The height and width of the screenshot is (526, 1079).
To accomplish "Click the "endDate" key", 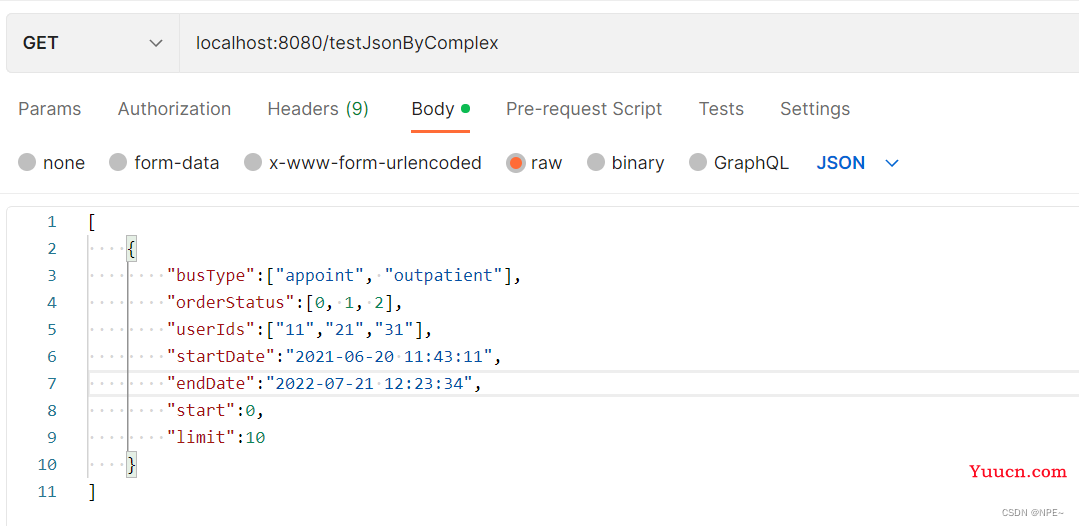I will pyautogui.click(x=211, y=383).
